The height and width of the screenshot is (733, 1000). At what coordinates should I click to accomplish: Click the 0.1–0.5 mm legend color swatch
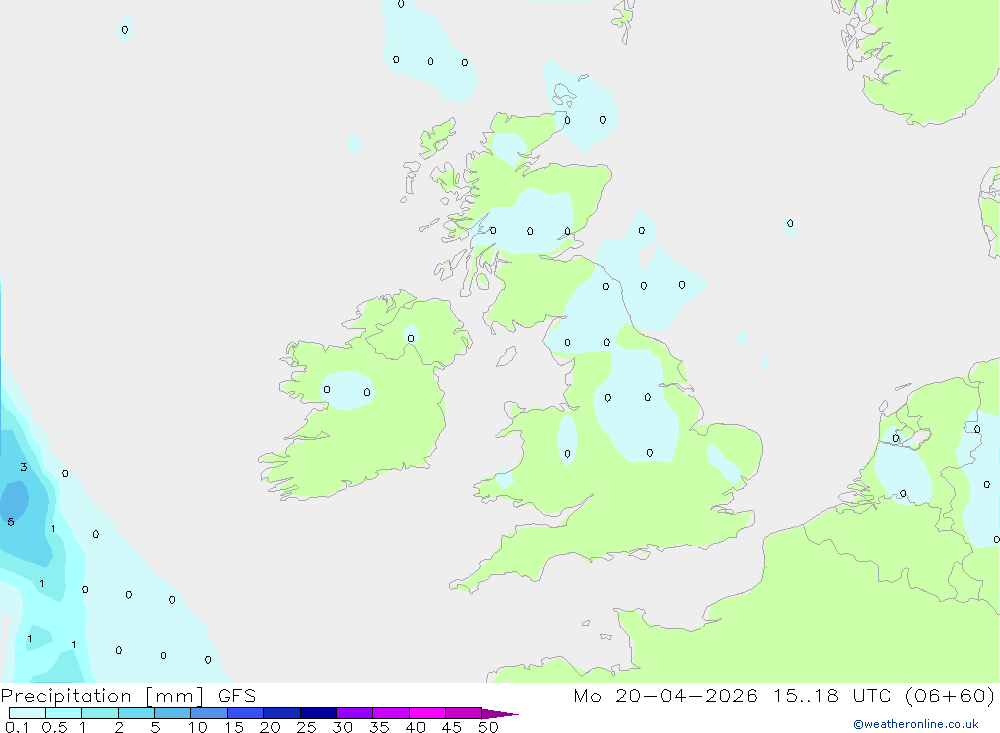27,713
